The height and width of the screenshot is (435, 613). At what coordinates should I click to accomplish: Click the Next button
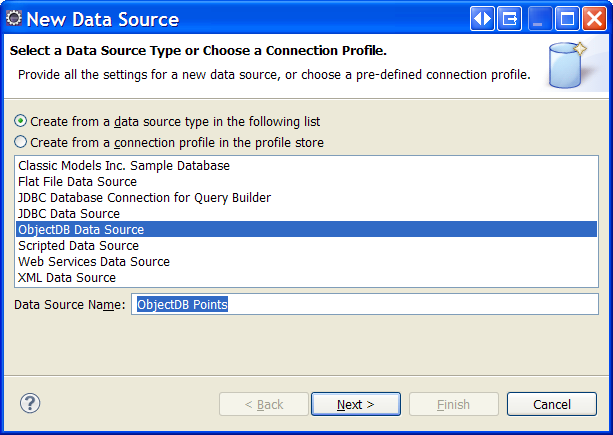click(356, 404)
